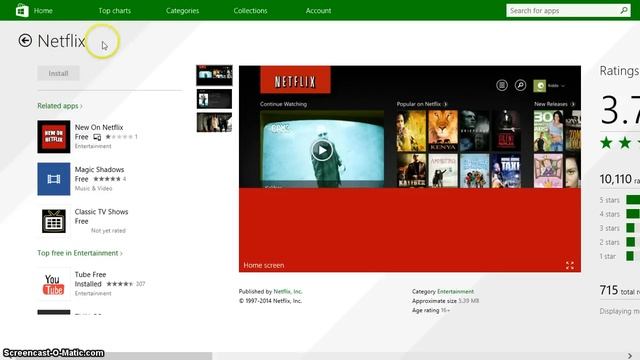This screenshot has width=640, height=360.
Task: Click the Windows Store bag logo
Action: point(22,10)
